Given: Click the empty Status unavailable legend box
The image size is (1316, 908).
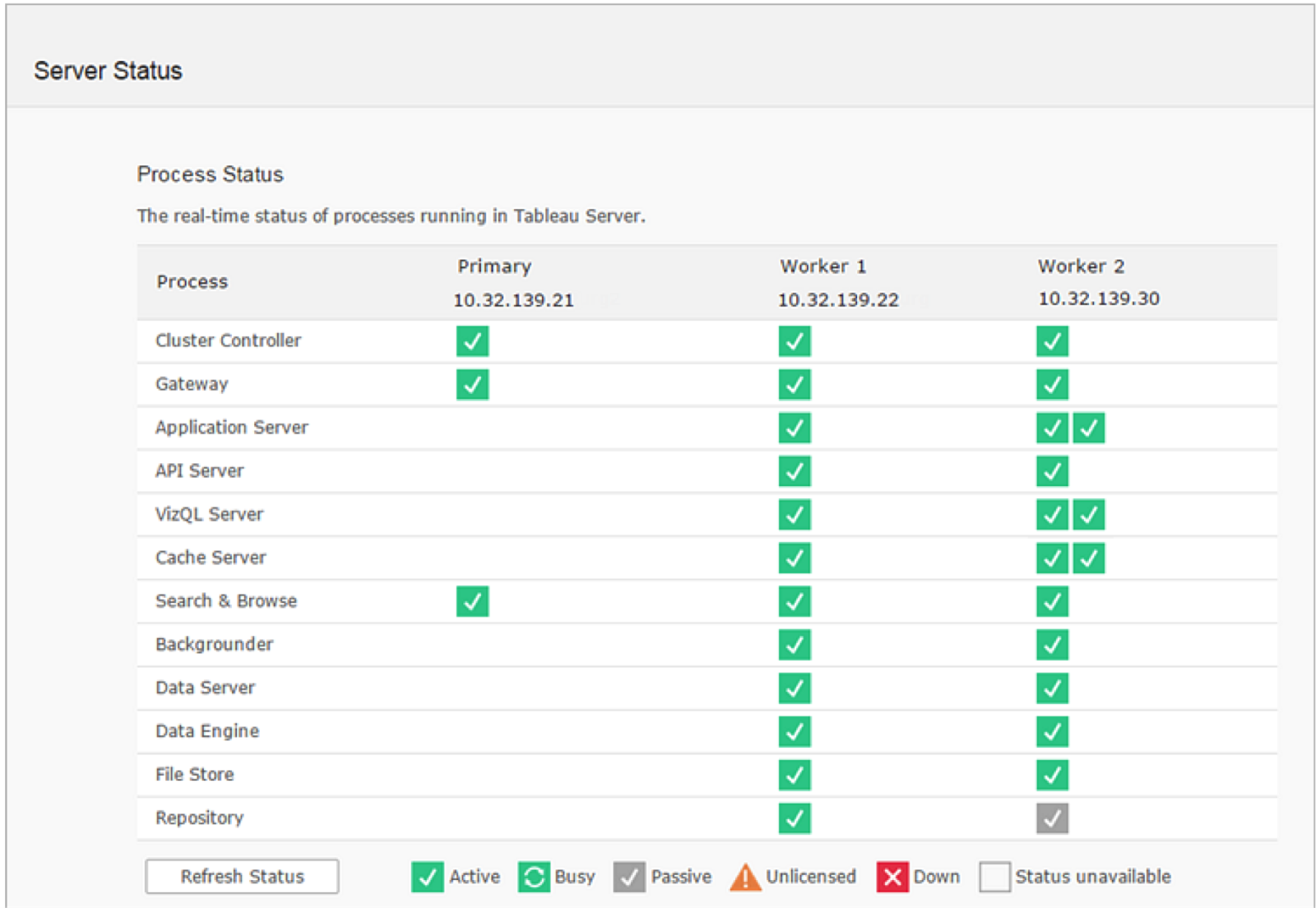Looking at the screenshot, I should tap(994, 878).
